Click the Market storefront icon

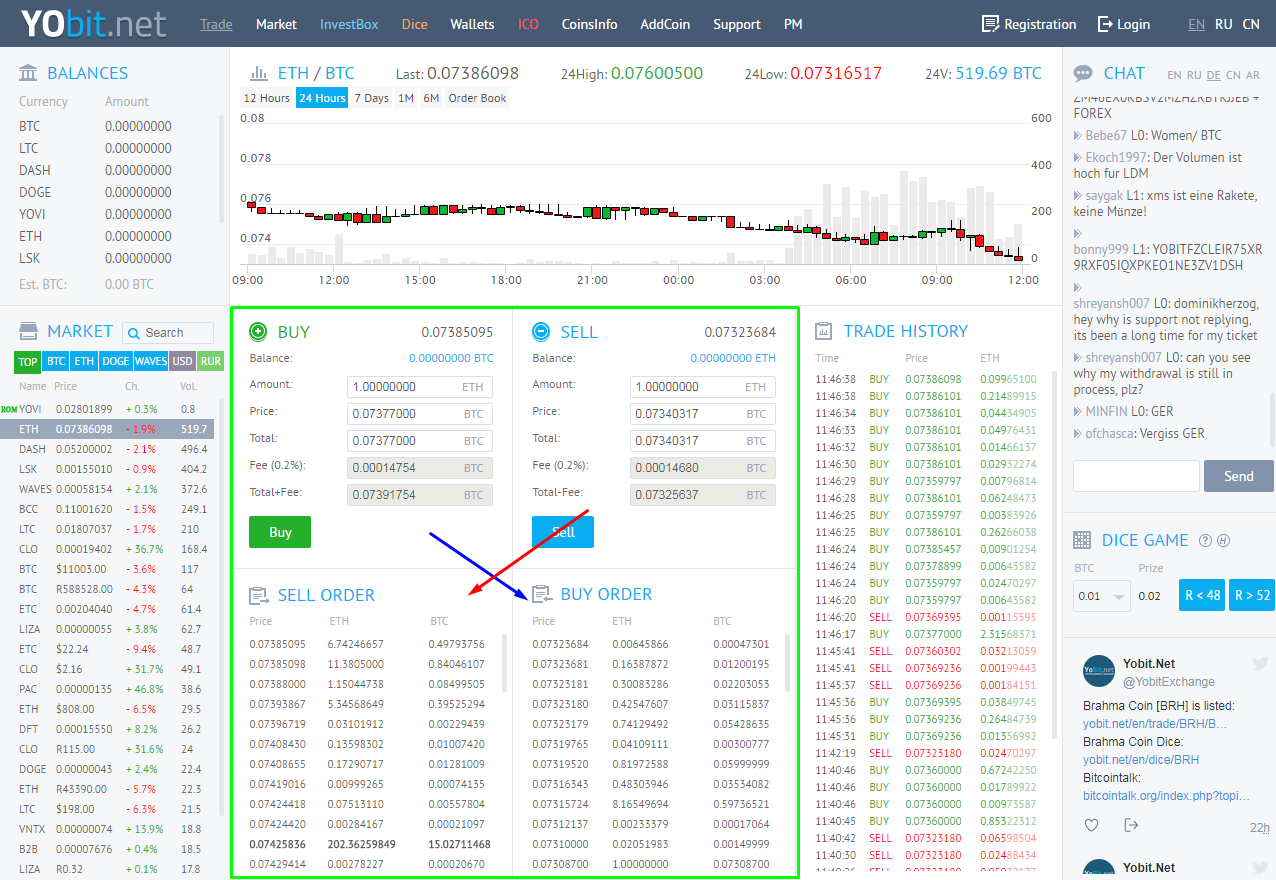point(29,331)
